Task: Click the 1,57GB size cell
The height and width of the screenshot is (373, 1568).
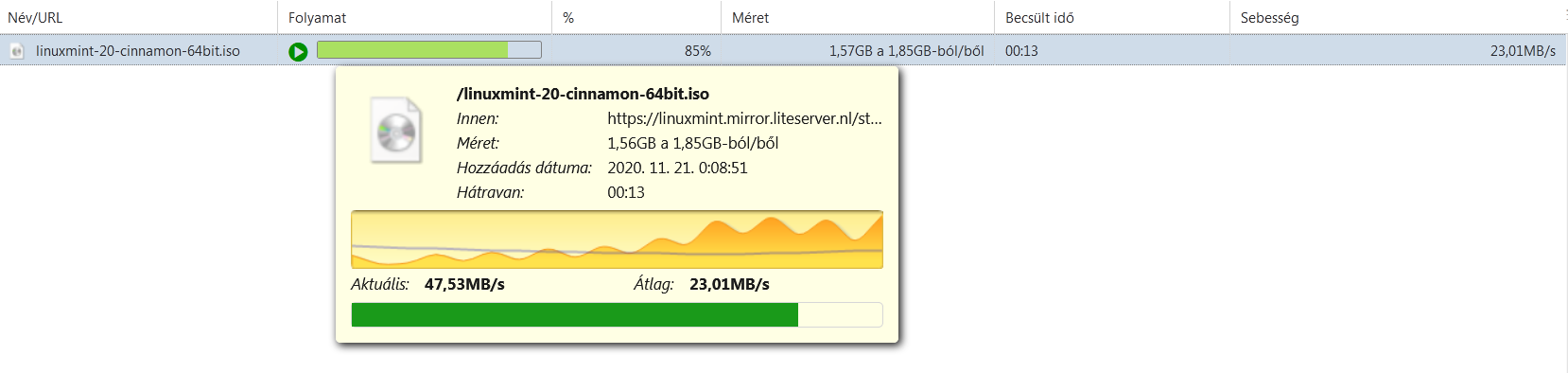Action: click(906, 51)
